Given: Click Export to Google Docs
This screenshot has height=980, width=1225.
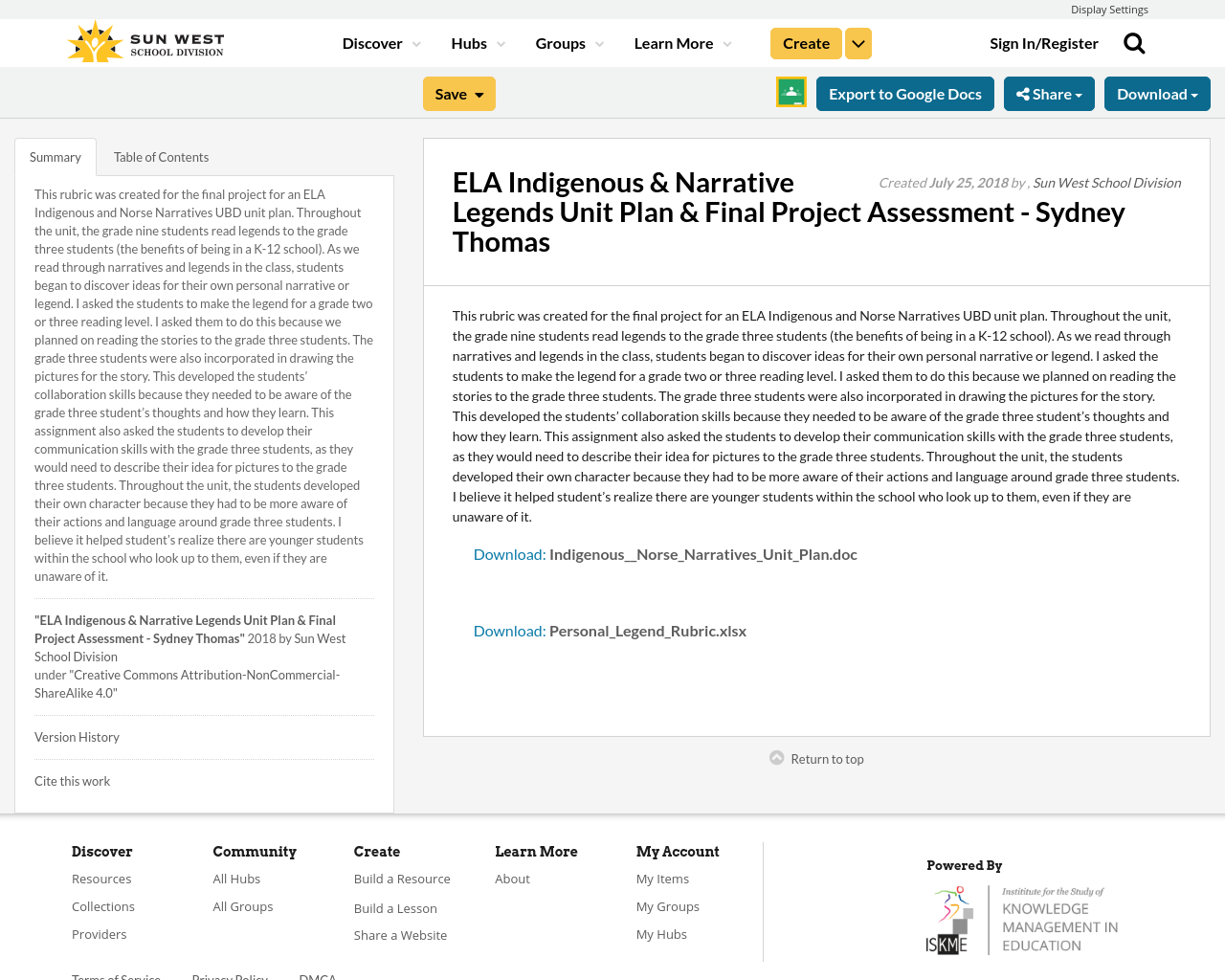Looking at the screenshot, I should 905,92.
